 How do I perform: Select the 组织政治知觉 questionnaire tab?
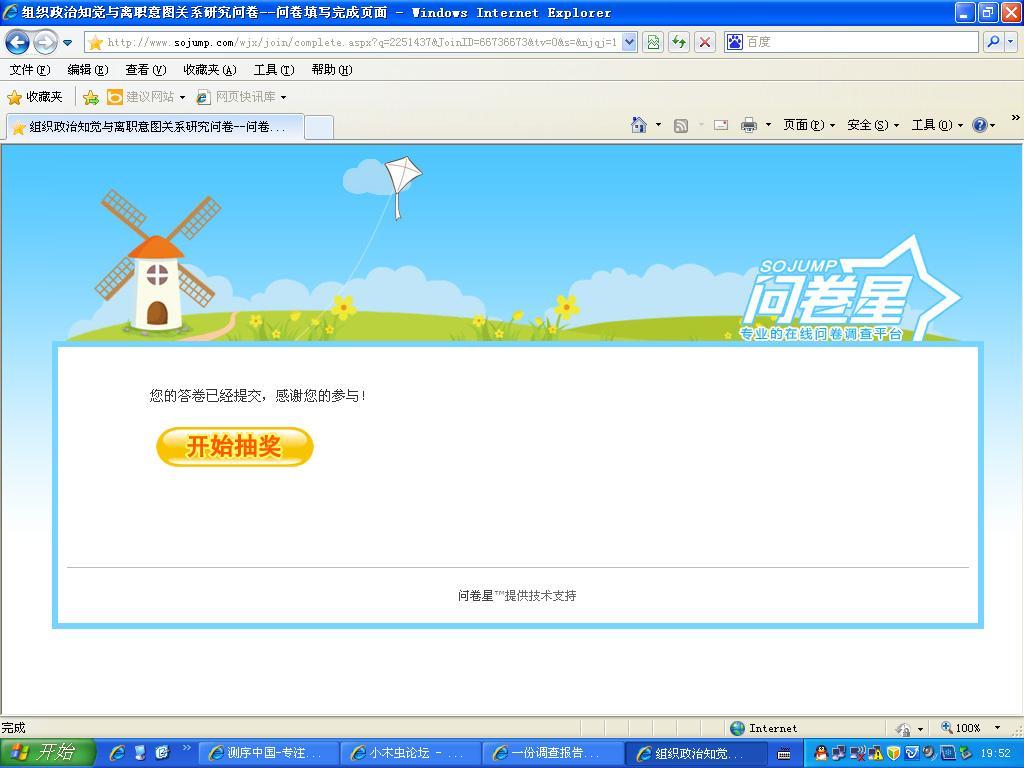click(155, 127)
